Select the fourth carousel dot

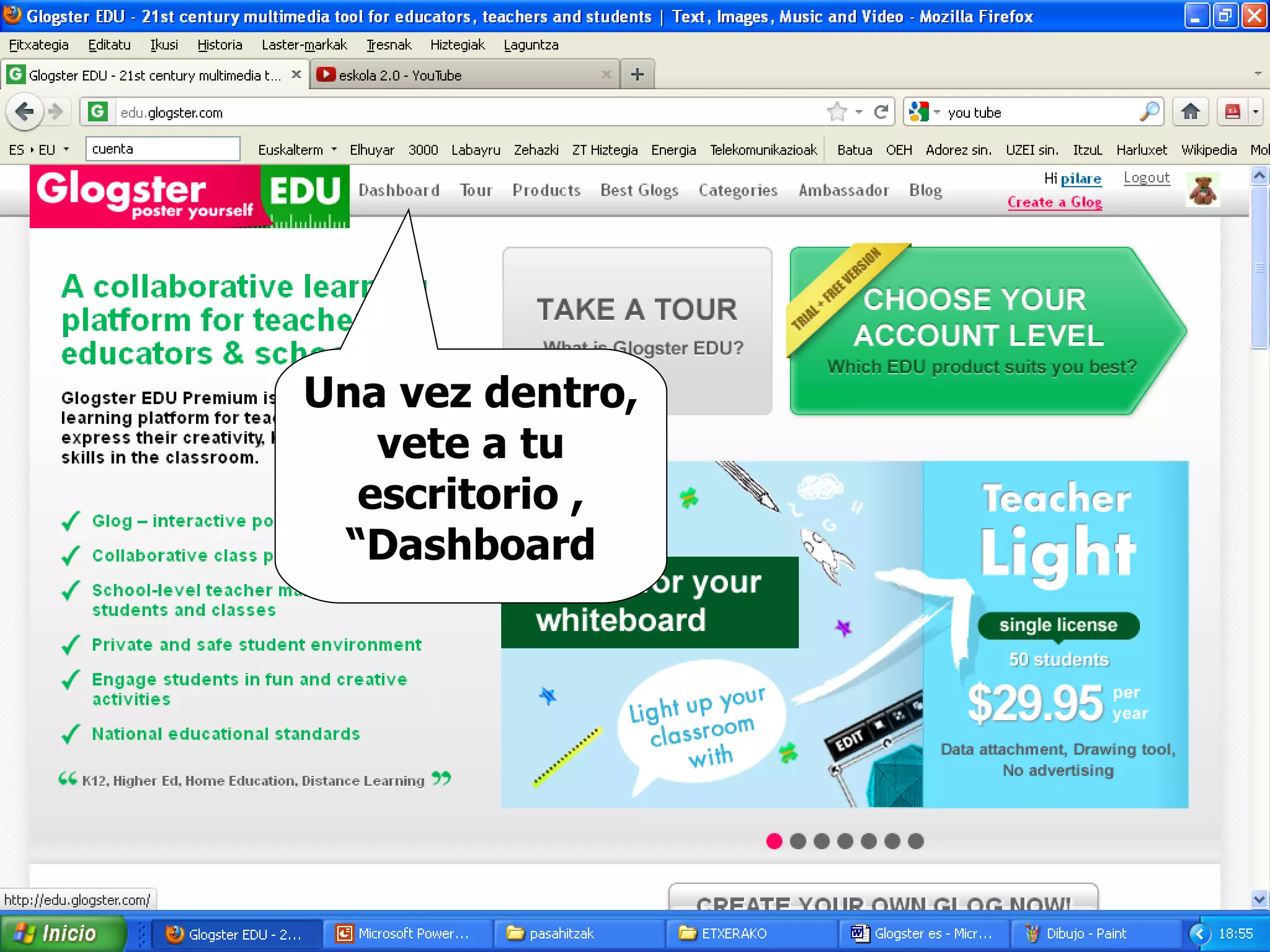[x=845, y=841]
